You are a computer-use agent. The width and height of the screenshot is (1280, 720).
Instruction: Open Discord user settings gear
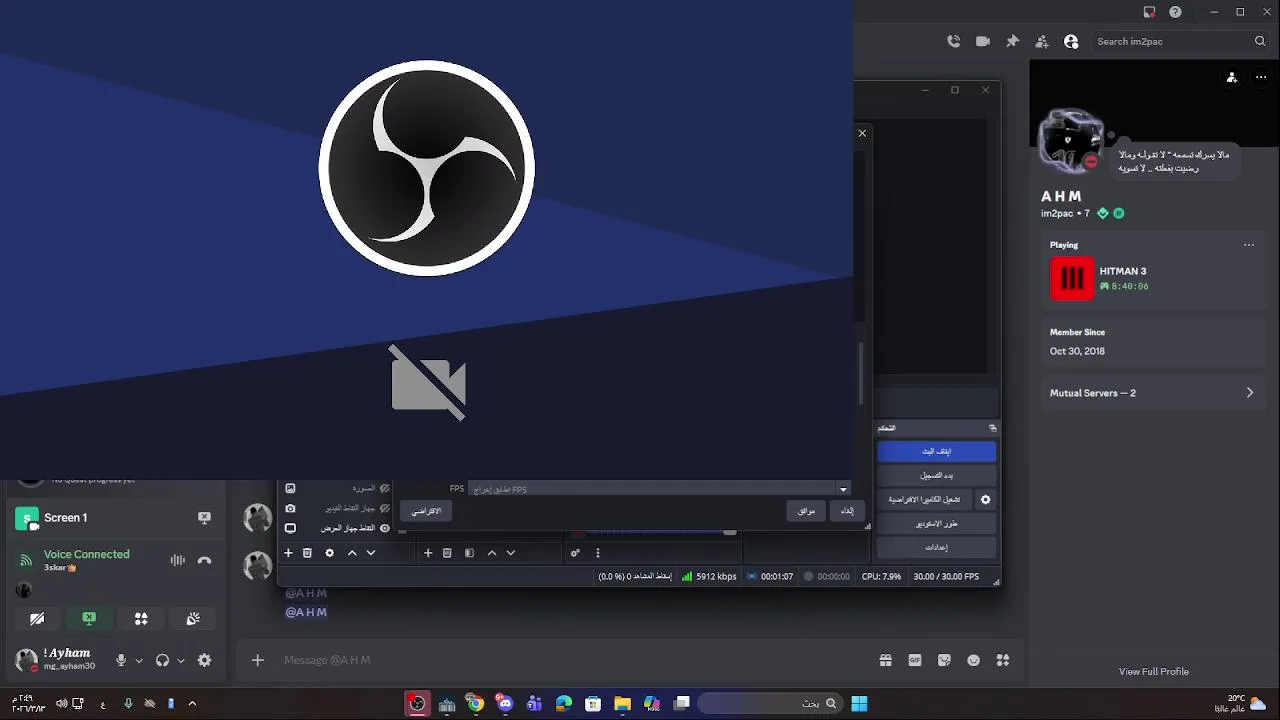(x=204, y=660)
